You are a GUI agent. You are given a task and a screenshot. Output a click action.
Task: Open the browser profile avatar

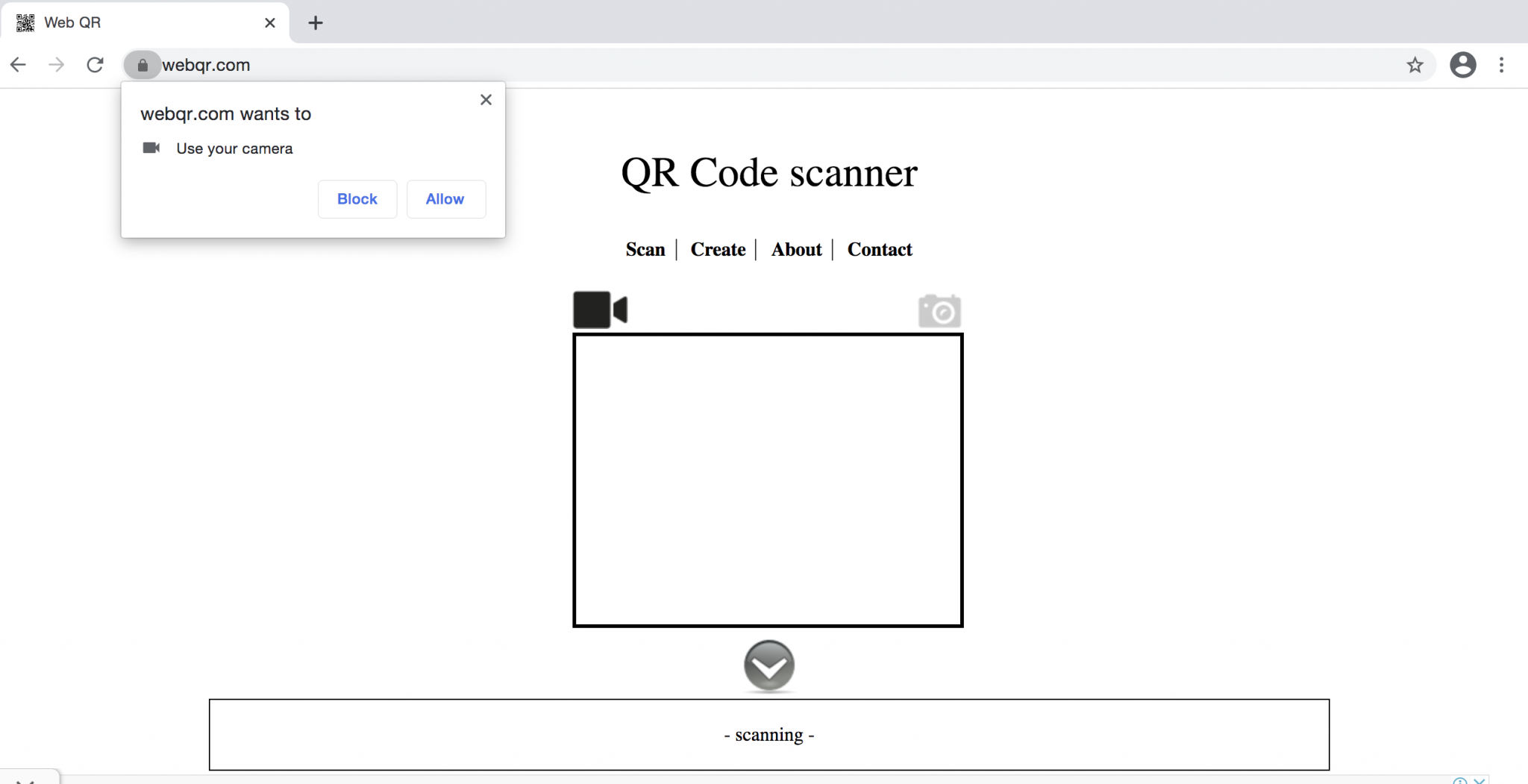pos(1463,65)
